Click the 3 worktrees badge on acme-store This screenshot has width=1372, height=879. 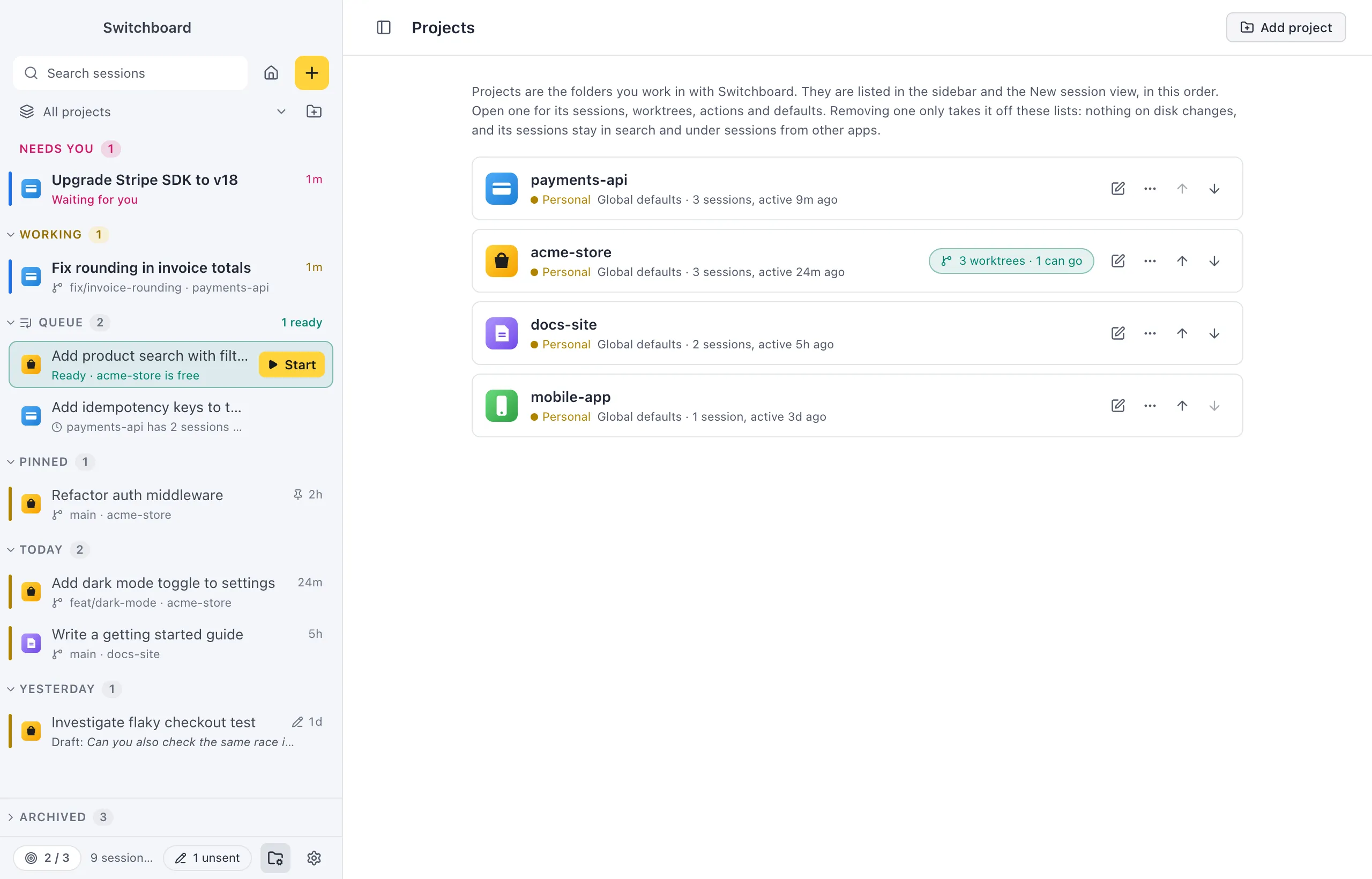click(1011, 261)
